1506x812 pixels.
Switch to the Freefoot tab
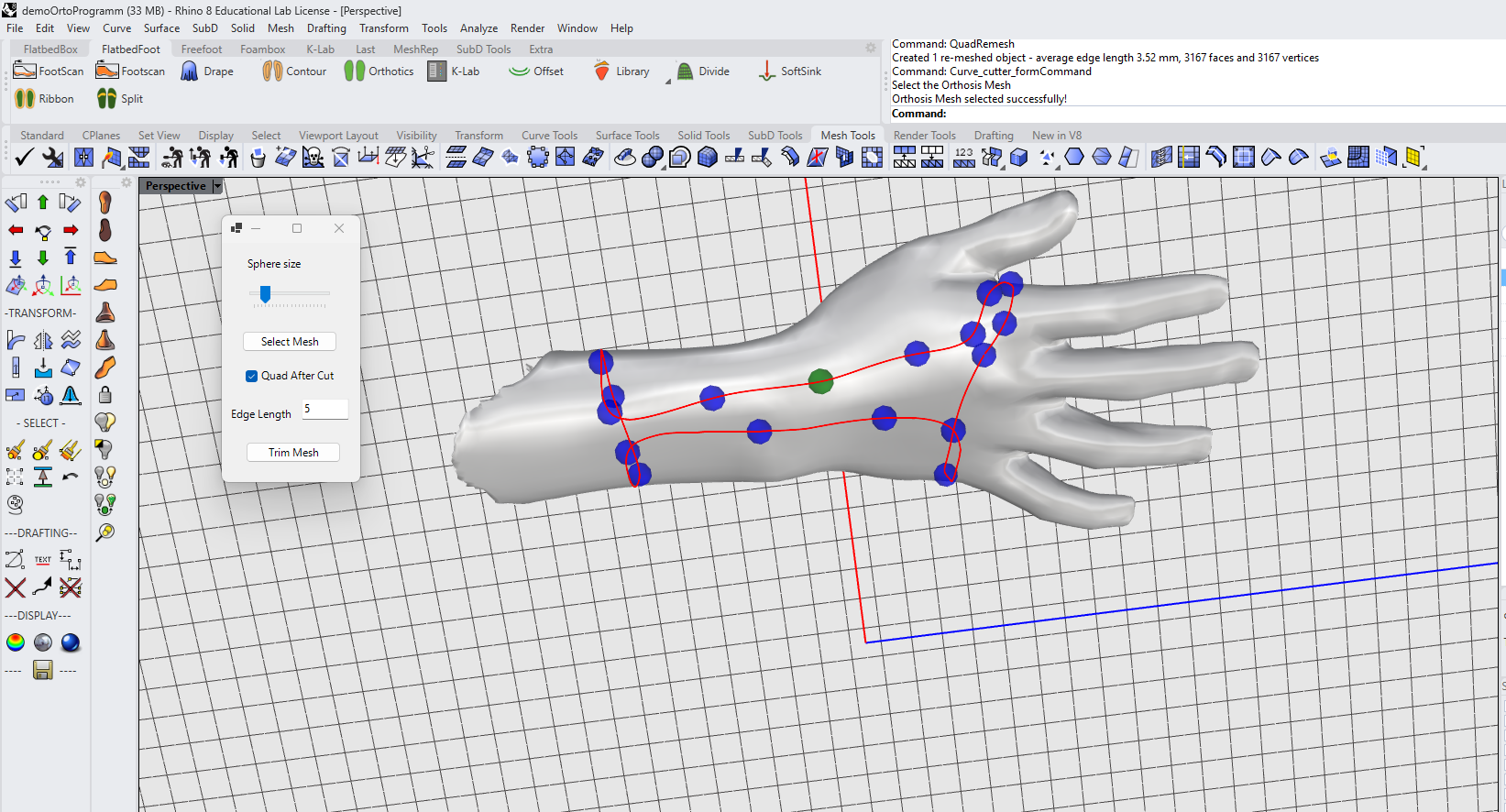click(202, 49)
